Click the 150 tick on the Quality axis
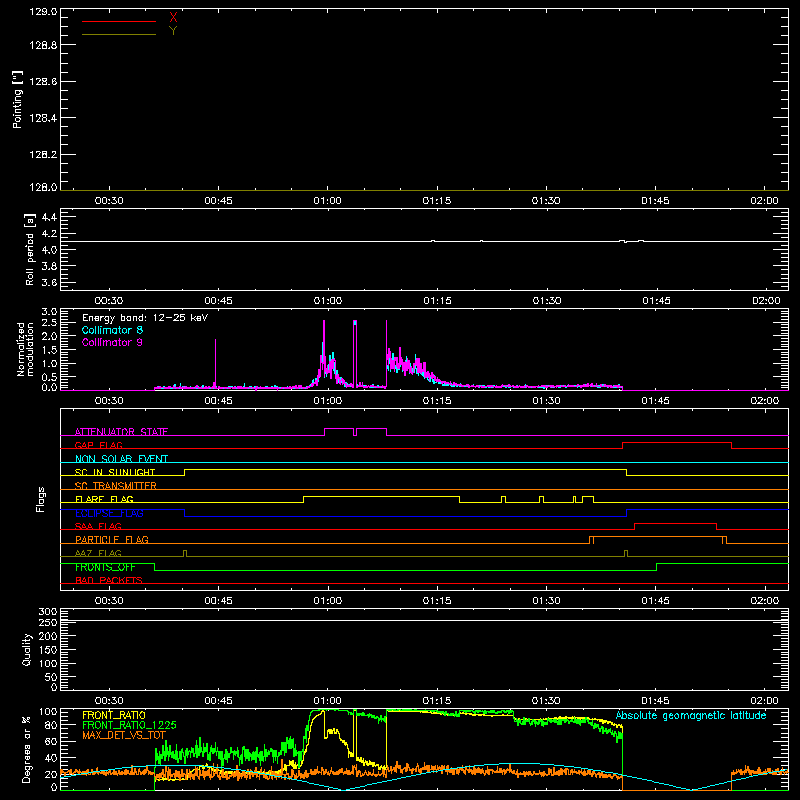The height and width of the screenshot is (800, 800). 48,650
